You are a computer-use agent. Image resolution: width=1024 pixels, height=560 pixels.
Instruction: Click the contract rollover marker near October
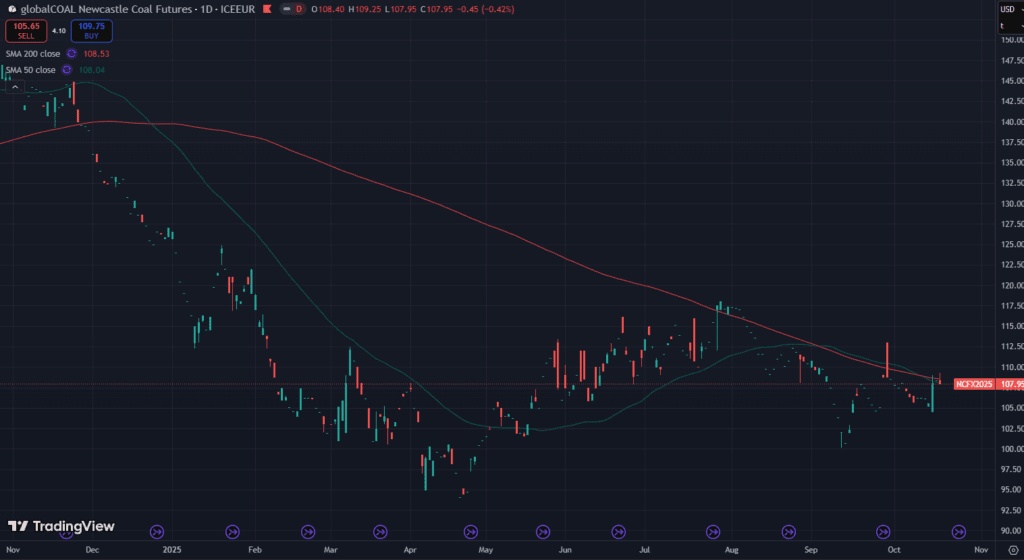click(x=884, y=531)
